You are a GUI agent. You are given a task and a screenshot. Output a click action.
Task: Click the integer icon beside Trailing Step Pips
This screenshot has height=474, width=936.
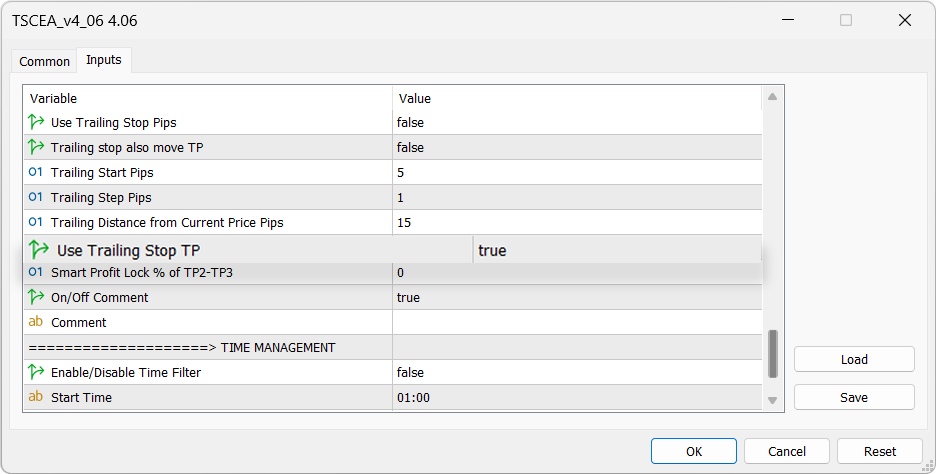(36, 197)
